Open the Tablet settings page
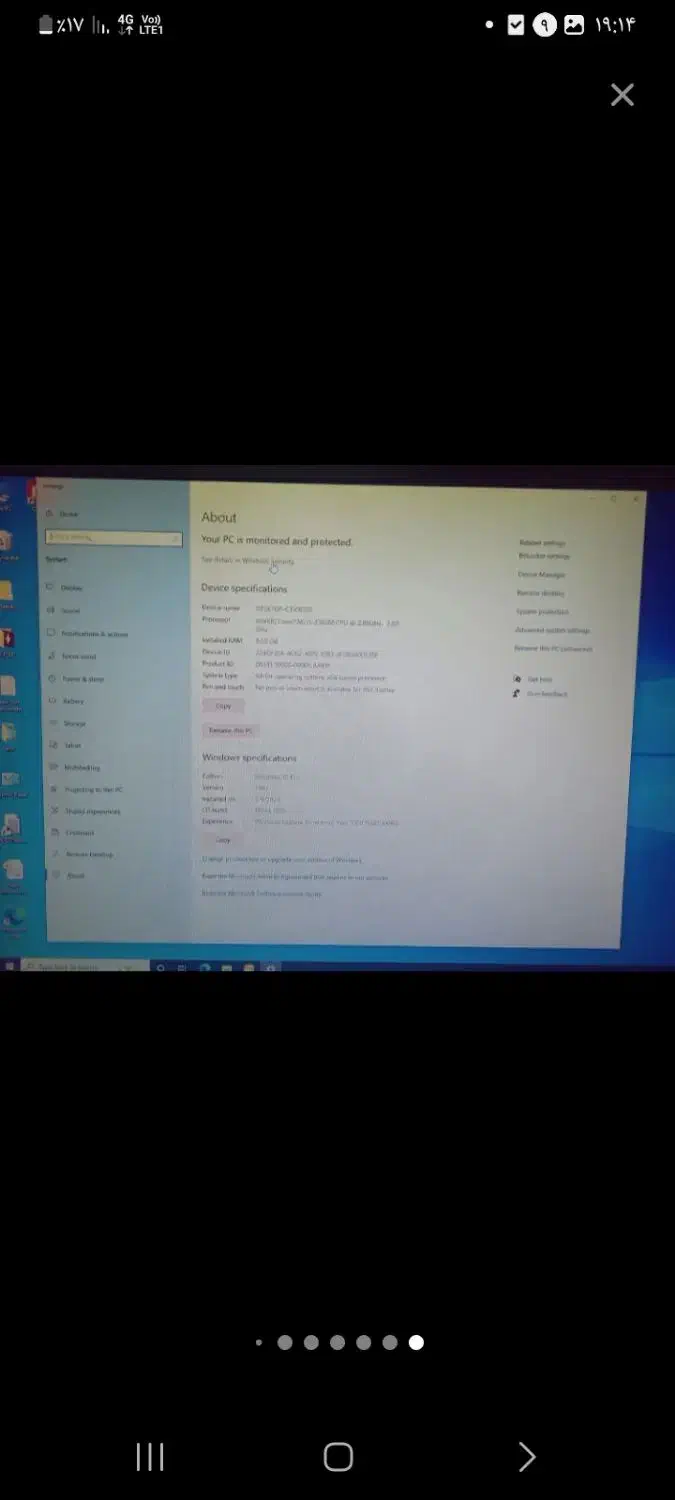The height and width of the screenshot is (1500, 675). point(66,745)
